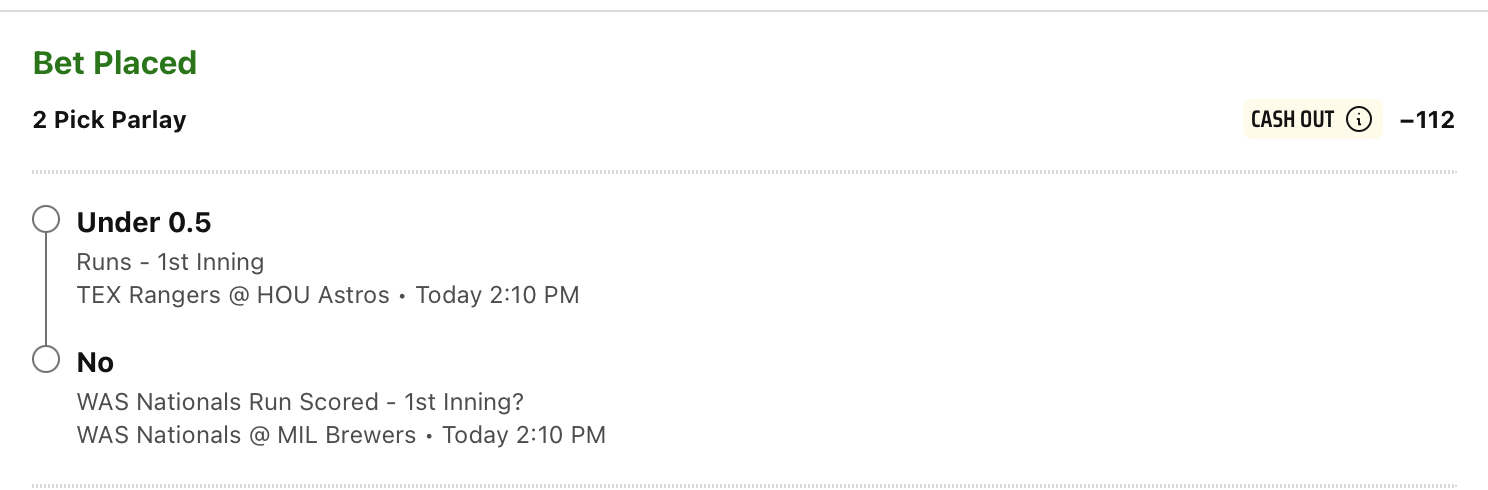
Task: Click the Runs - 1st Inning market text
Action: (x=170, y=262)
